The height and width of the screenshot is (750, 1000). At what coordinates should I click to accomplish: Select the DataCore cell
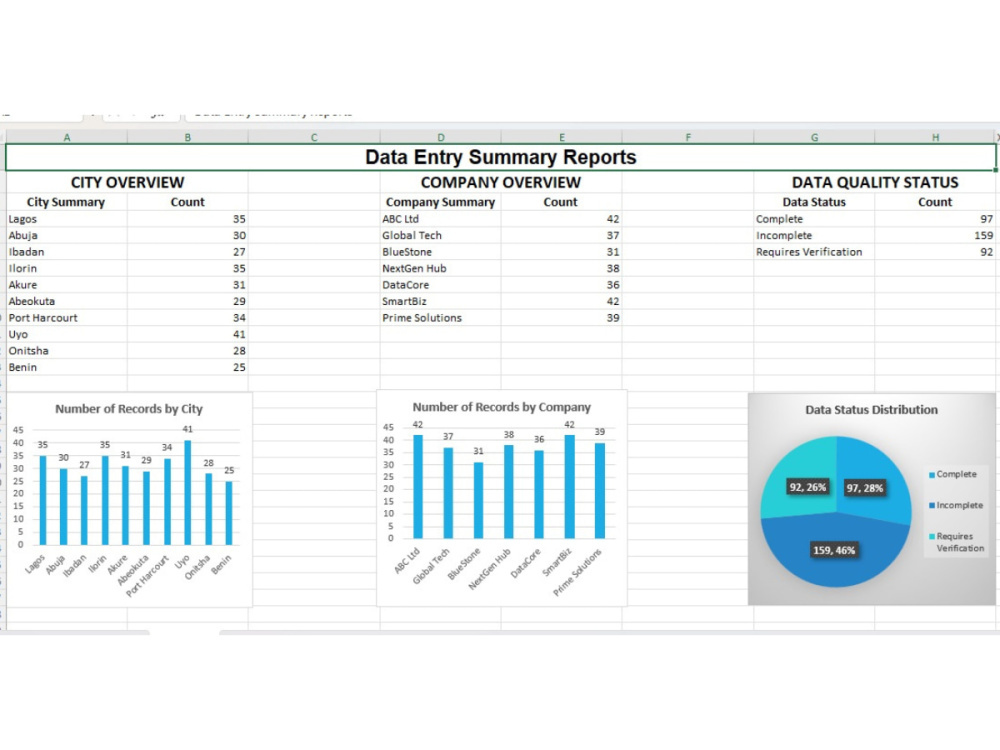tap(440, 285)
